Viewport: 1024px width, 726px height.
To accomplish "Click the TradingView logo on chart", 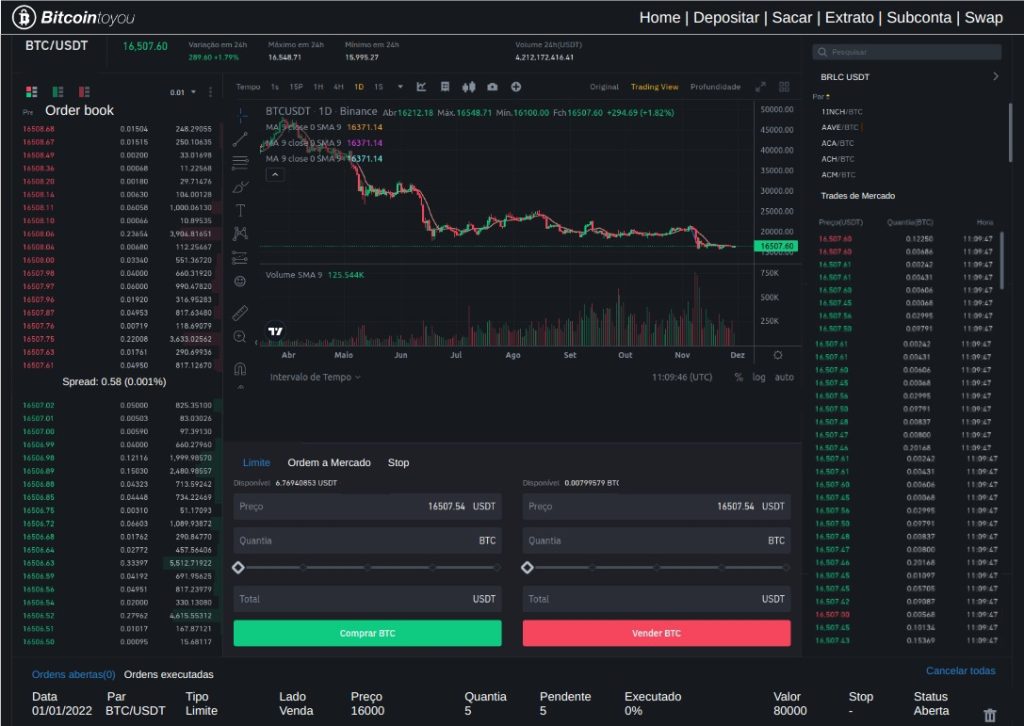I will point(276,331).
